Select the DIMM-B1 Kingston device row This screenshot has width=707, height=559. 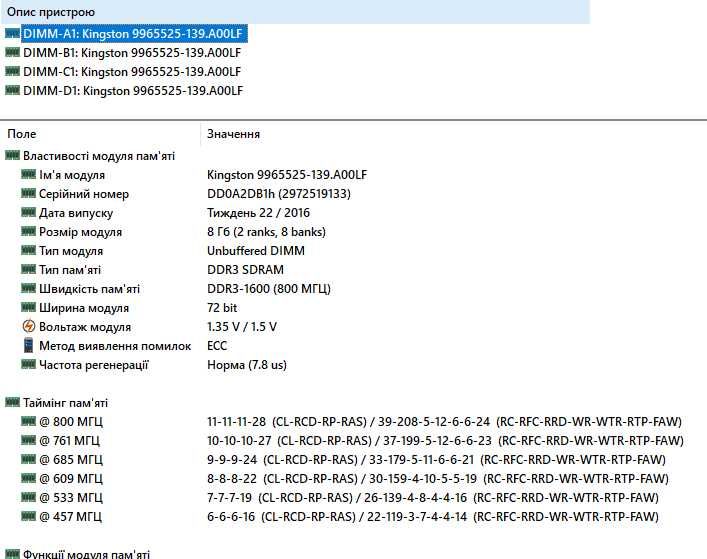(x=132, y=53)
